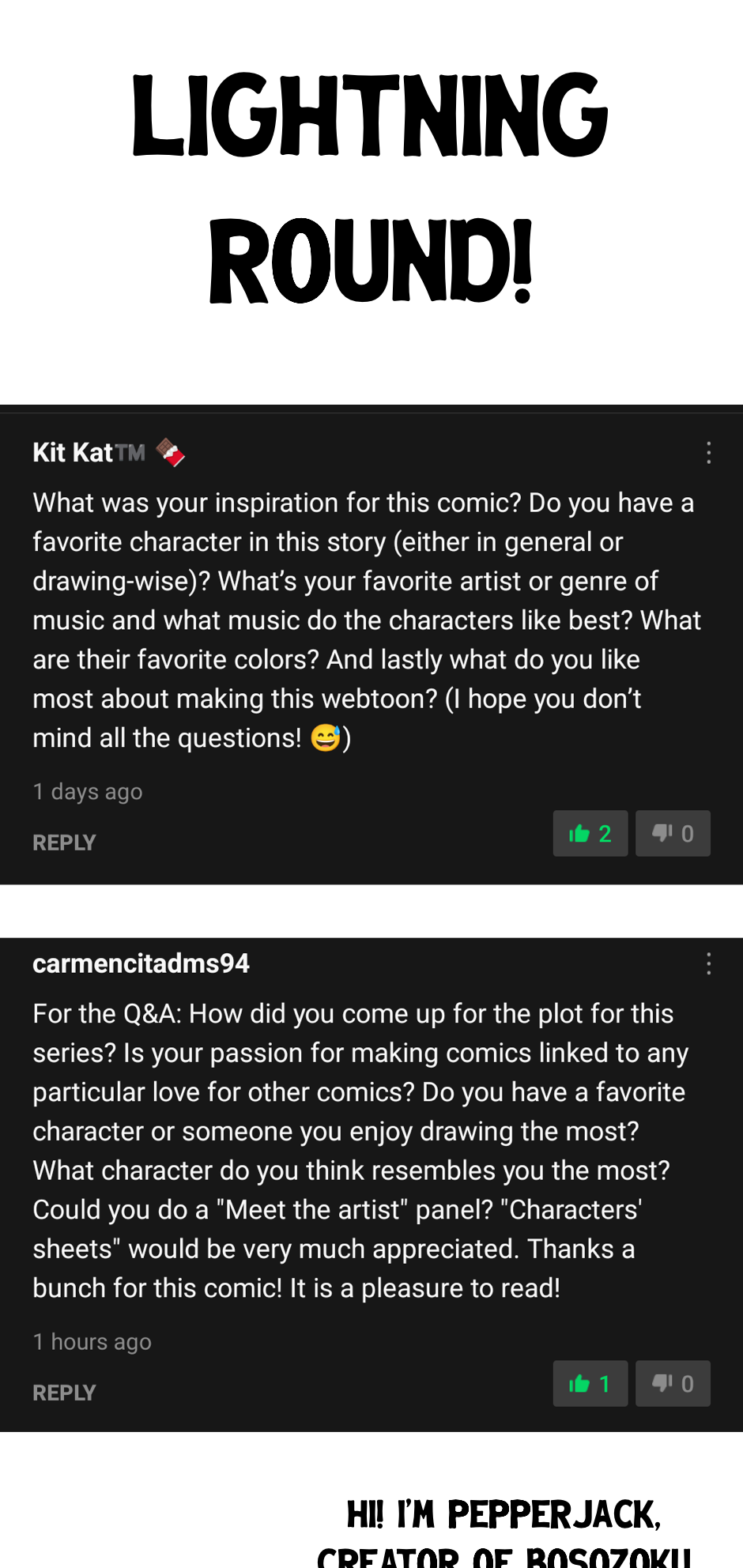Viewport: 743px width, 1568px height.
Task: Click the "1 days ago" timestamp
Action: 88,792
